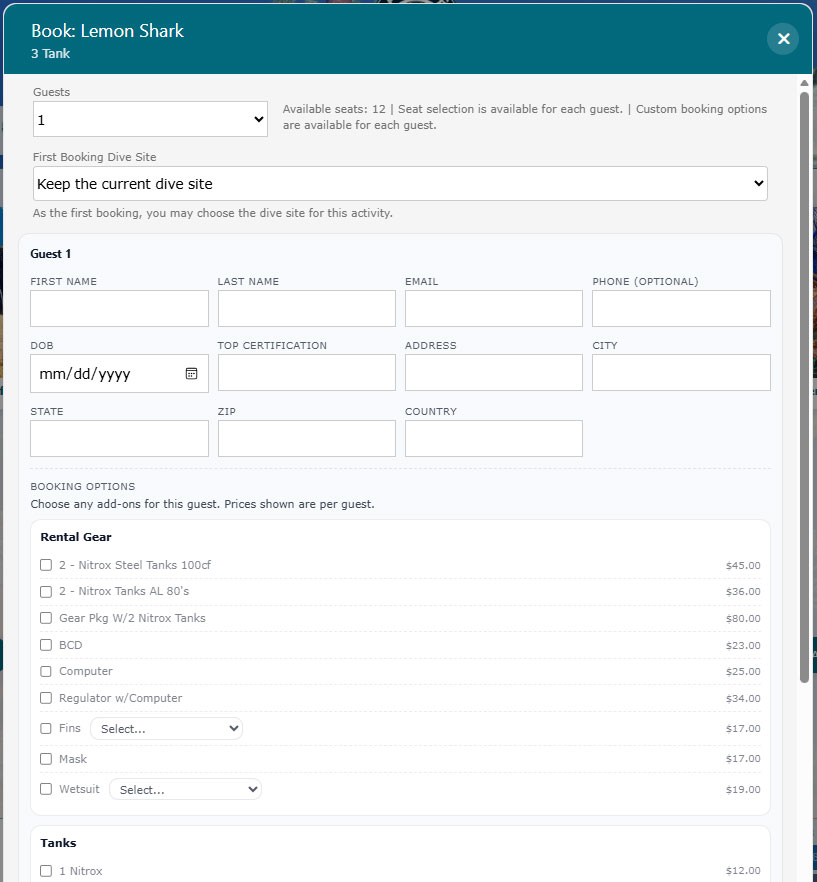This screenshot has width=817, height=882.
Task: Click the $80.00 price text
Action: click(x=743, y=619)
